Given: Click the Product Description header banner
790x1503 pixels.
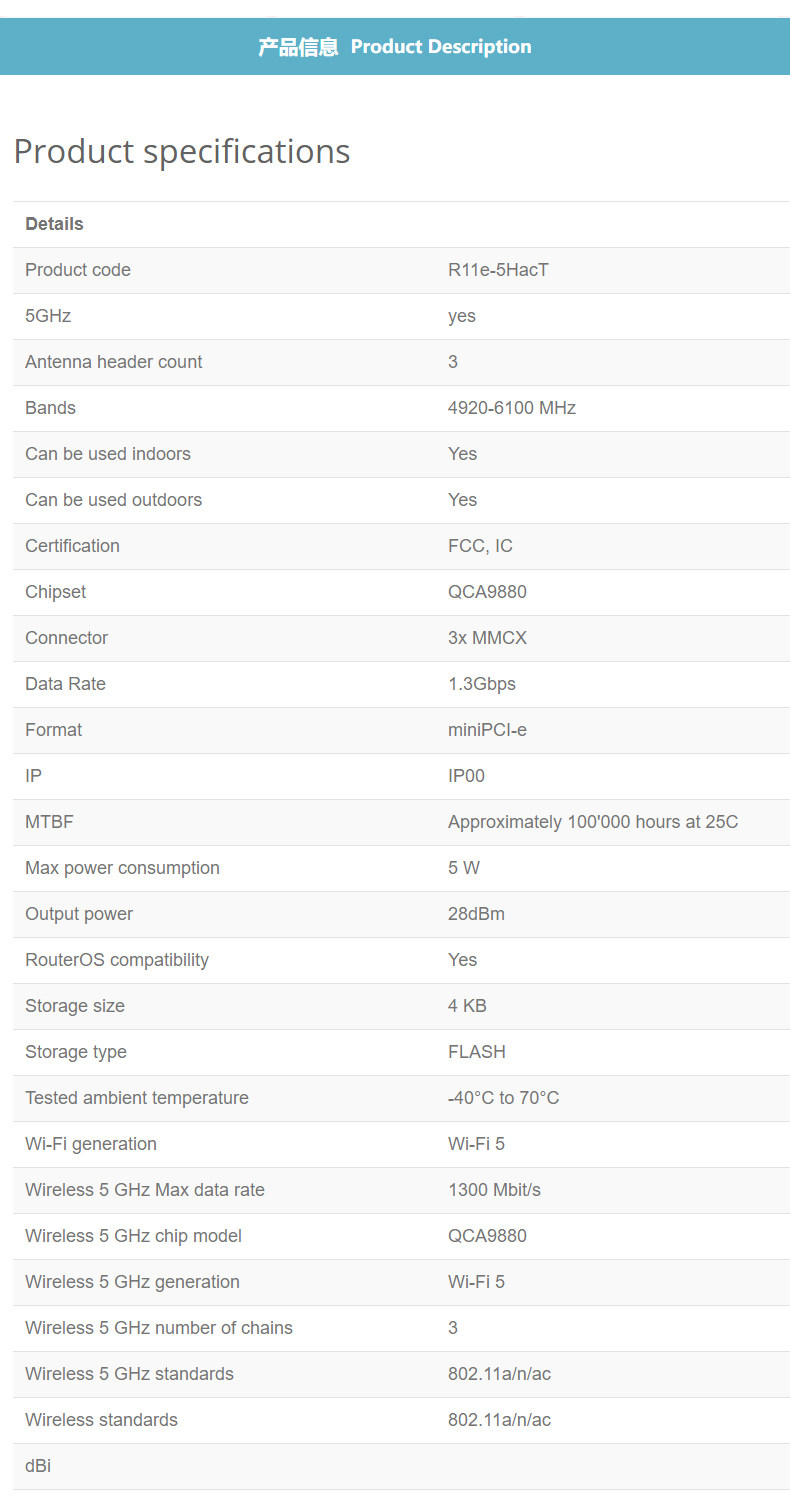Looking at the screenshot, I should point(395,46).
